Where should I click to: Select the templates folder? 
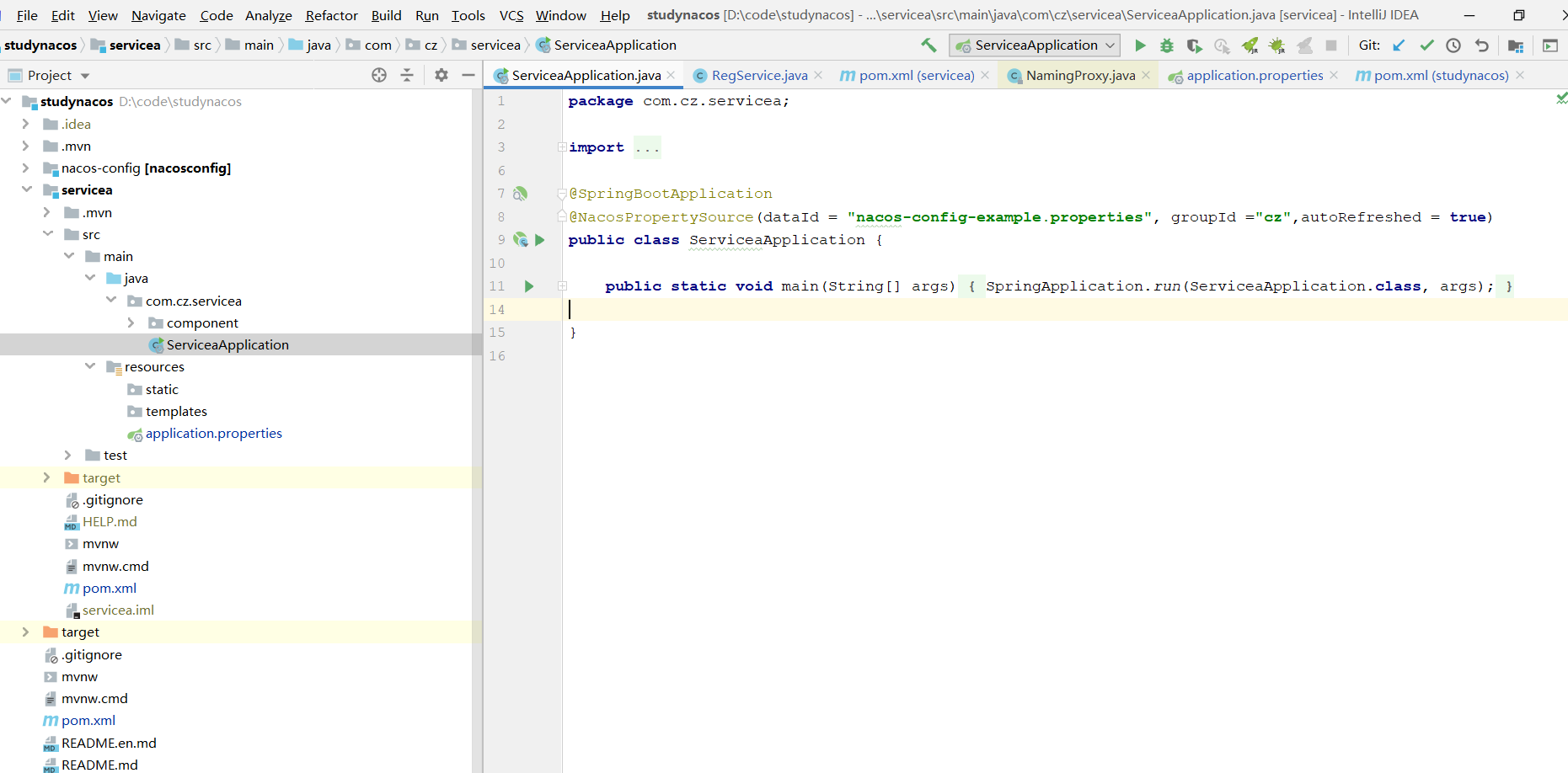point(176,411)
